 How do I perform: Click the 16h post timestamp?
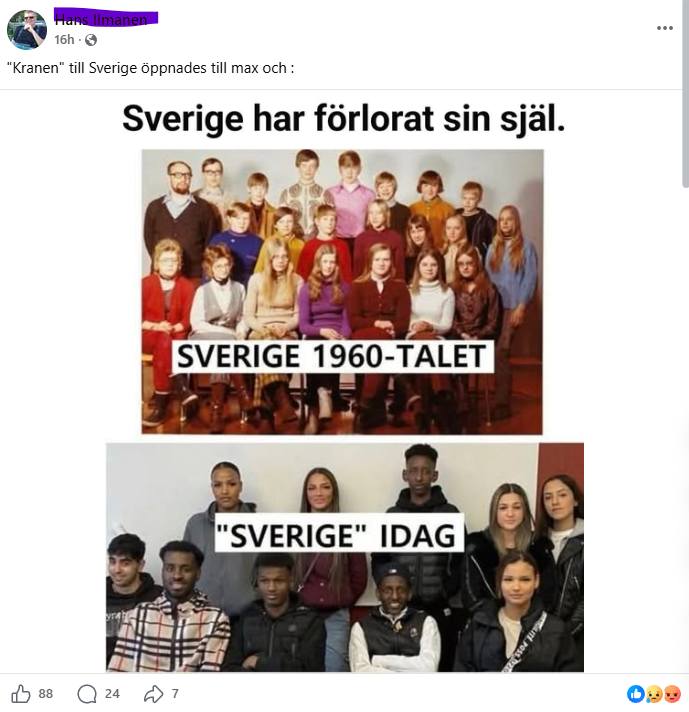(x=64, y=40)
